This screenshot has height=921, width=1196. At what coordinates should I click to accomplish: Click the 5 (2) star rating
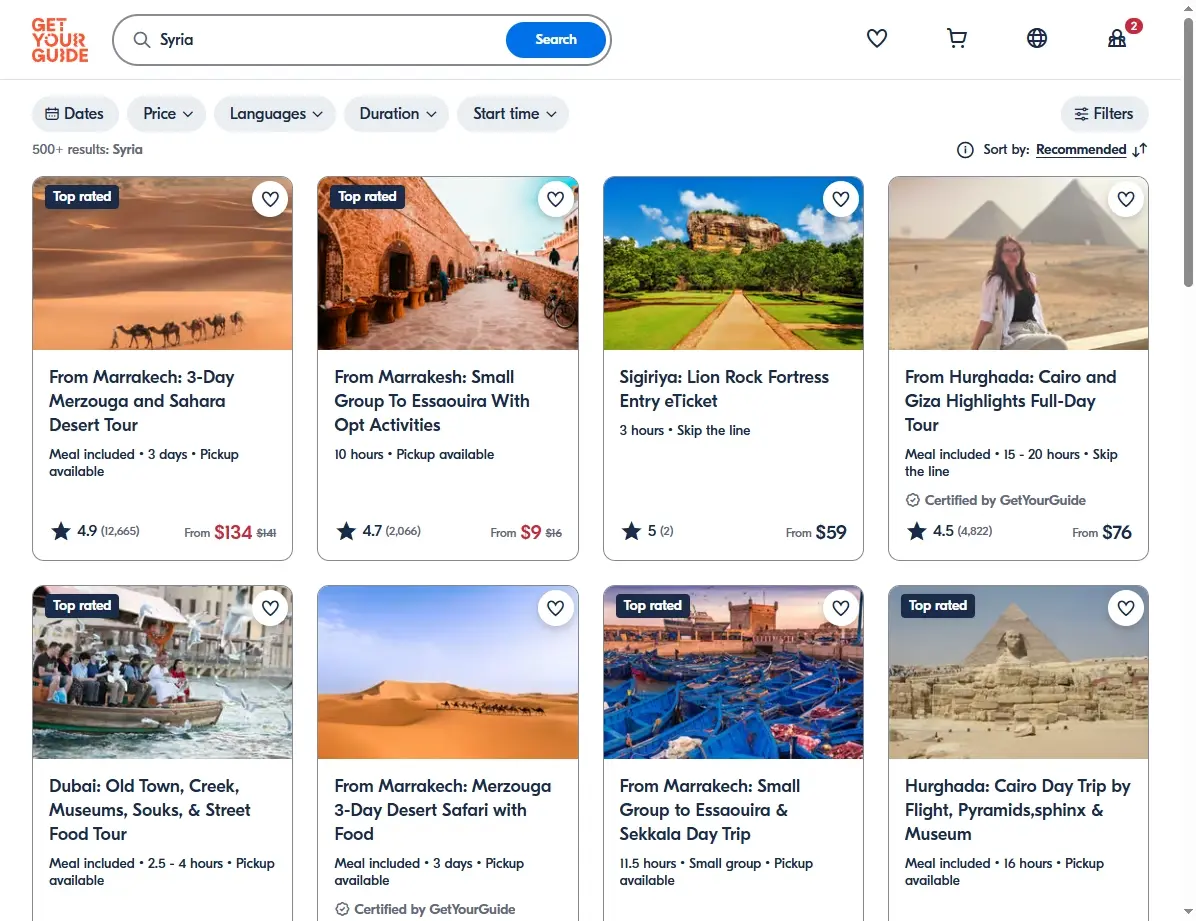pyautogui.click(x=648, y=530)
